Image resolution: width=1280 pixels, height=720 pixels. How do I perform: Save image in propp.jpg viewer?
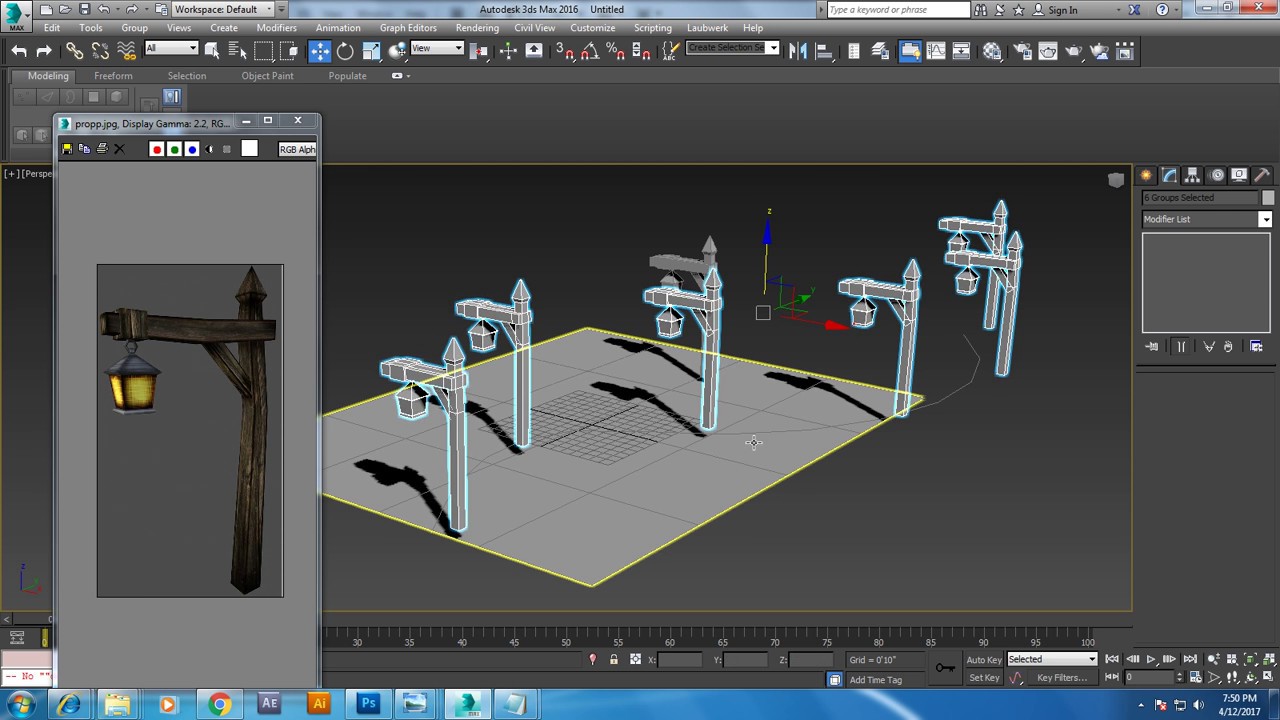67,149
